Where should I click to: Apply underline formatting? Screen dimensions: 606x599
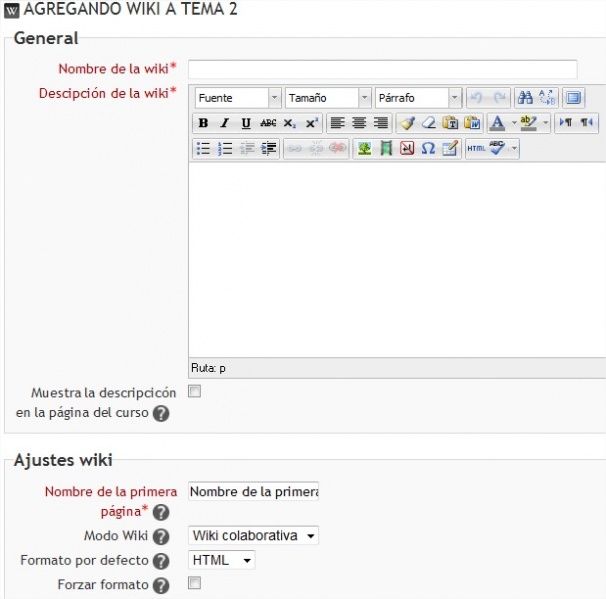(246, 123)
